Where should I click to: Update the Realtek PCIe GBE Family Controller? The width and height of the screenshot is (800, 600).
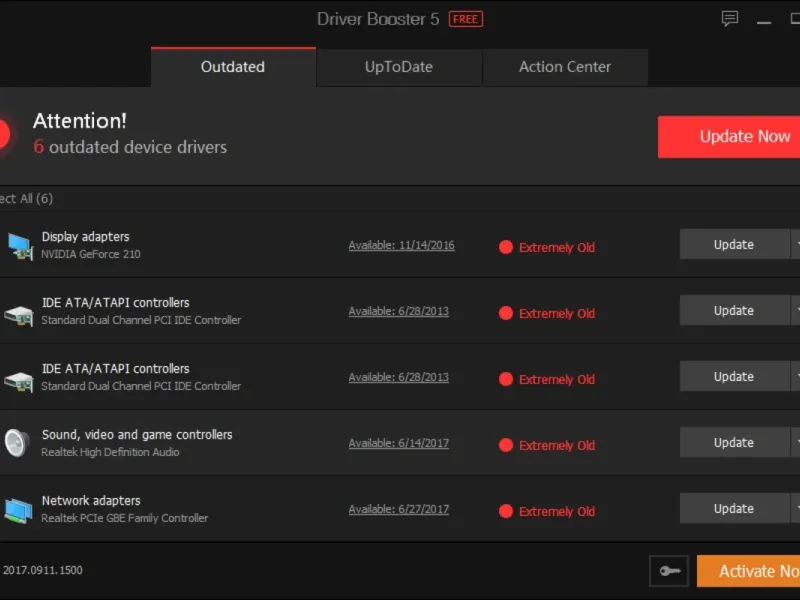click(734, 509)
